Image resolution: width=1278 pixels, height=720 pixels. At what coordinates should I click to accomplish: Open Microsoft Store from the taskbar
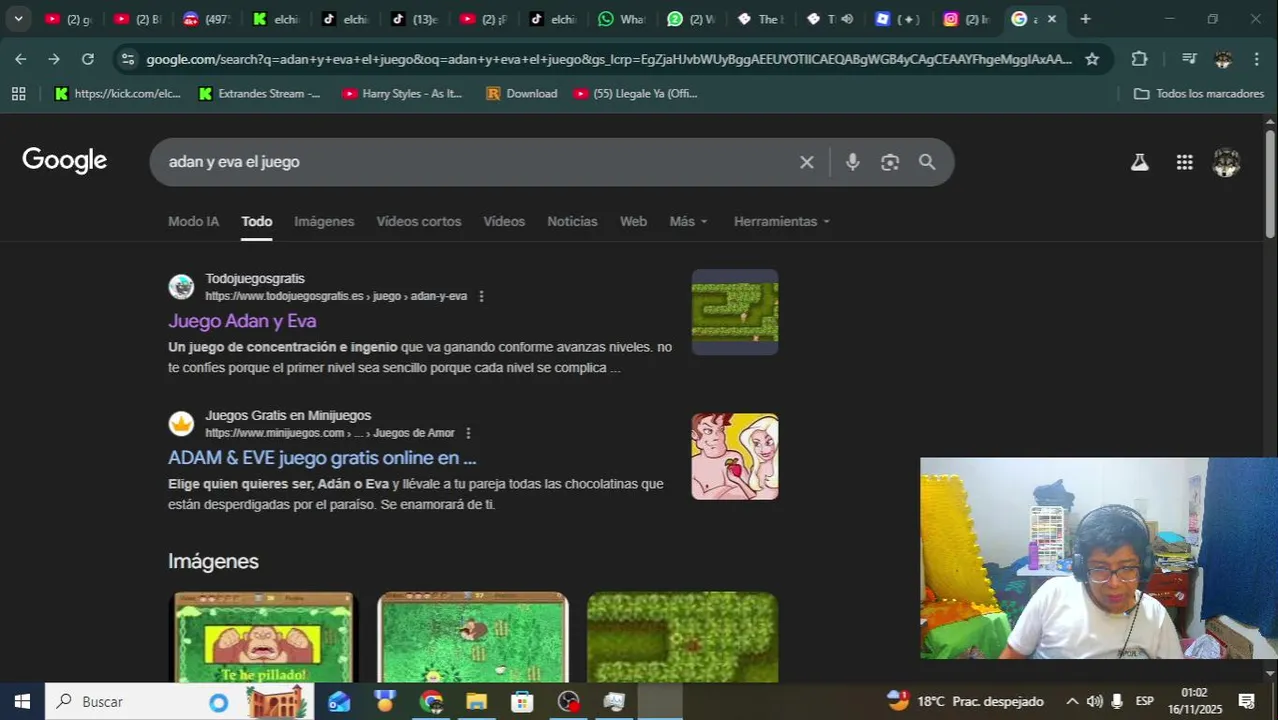point(522,701)
